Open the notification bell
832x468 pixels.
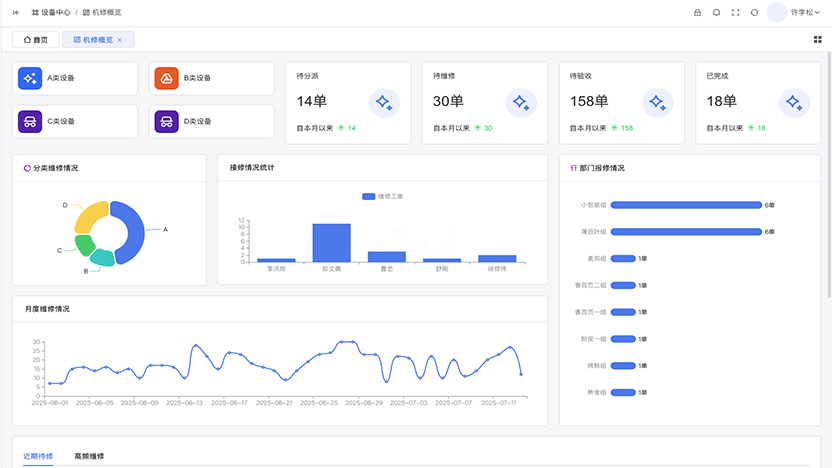click(716, 12)
